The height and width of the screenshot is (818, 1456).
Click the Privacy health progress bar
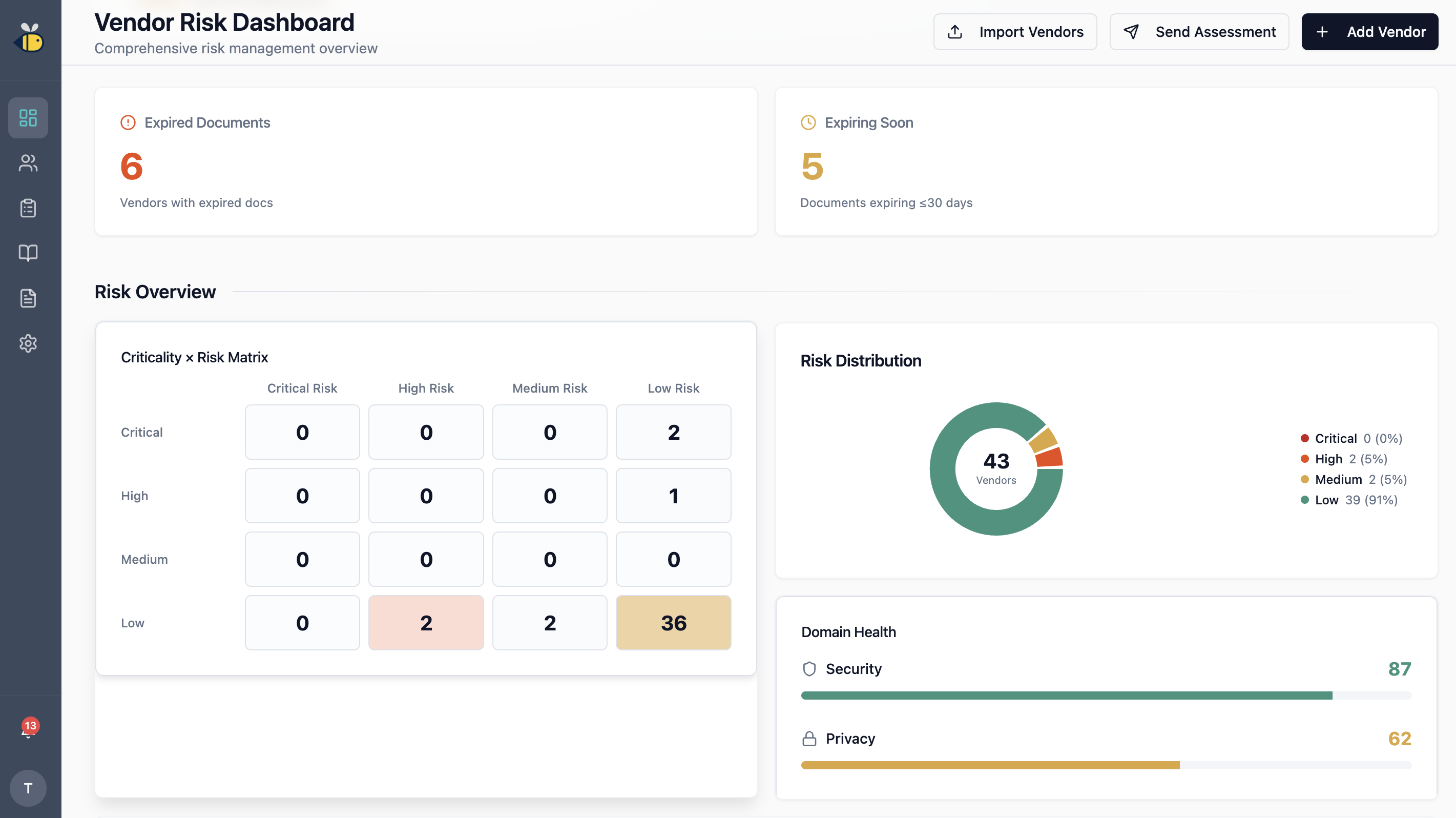pyautogui.click(x=1106, y=765)
